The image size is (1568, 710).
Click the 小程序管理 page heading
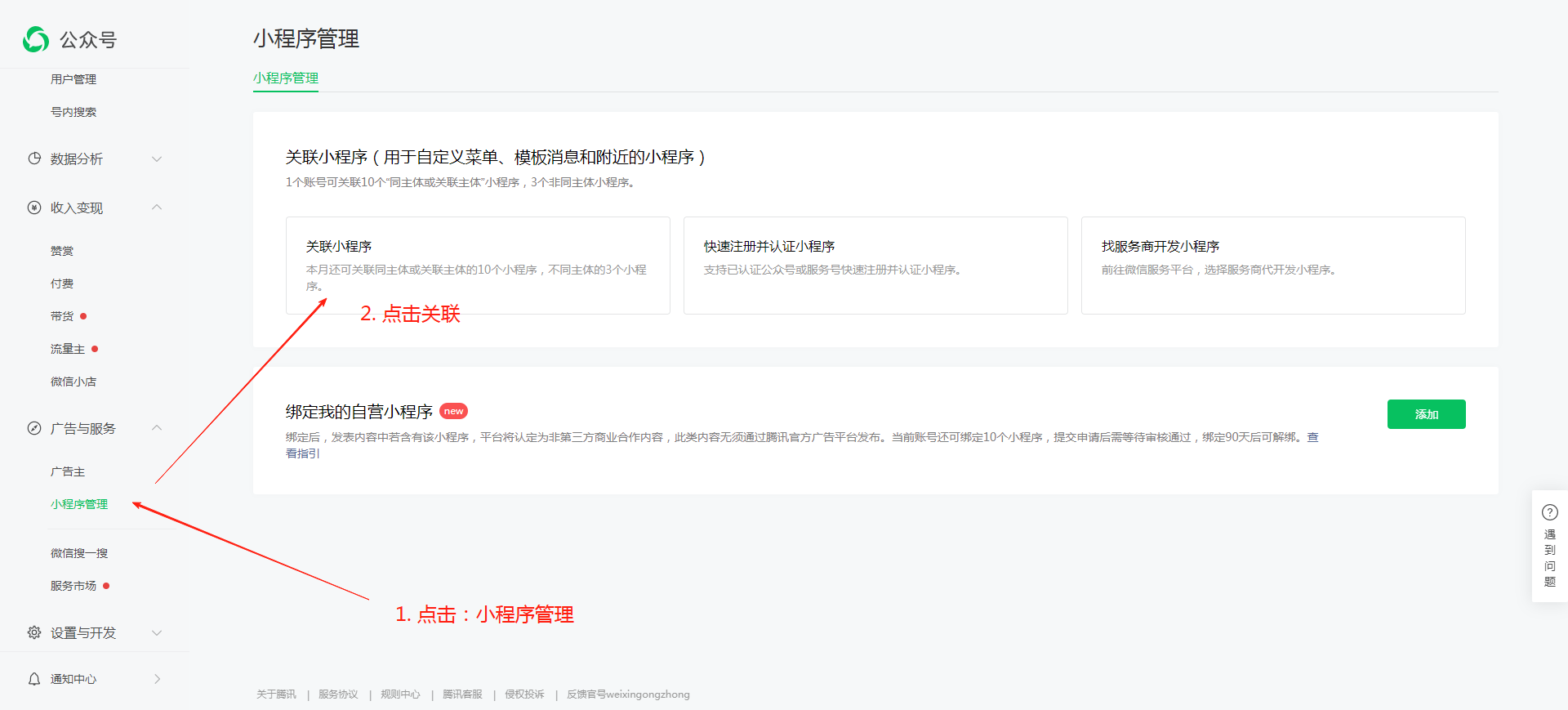click(x=306, y=38)
